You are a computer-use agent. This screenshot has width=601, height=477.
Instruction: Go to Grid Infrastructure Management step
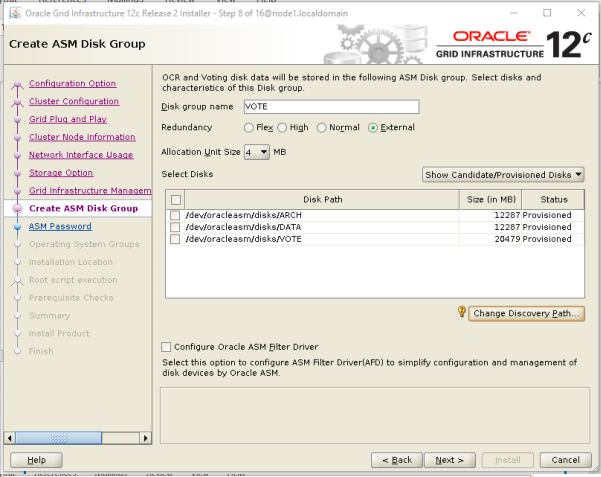pos(90,191)
